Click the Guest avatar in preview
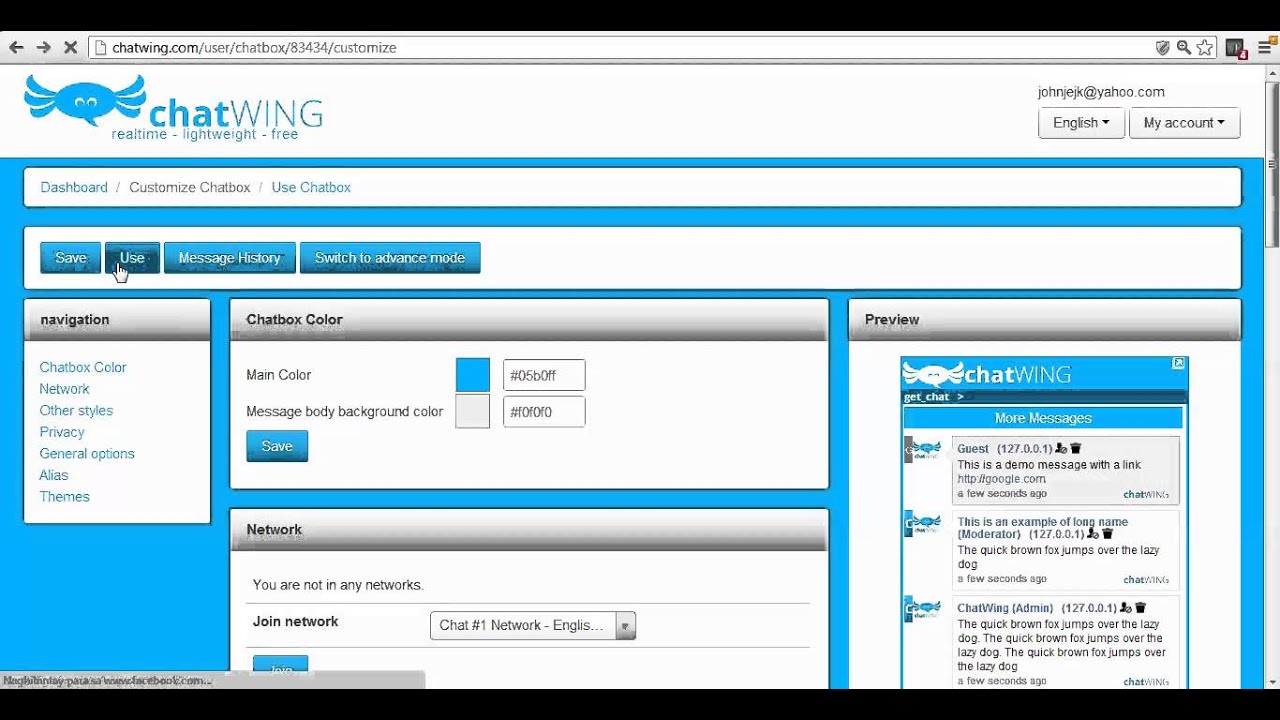This screenshot has width=1280, height=720. (x=923, y=449)
